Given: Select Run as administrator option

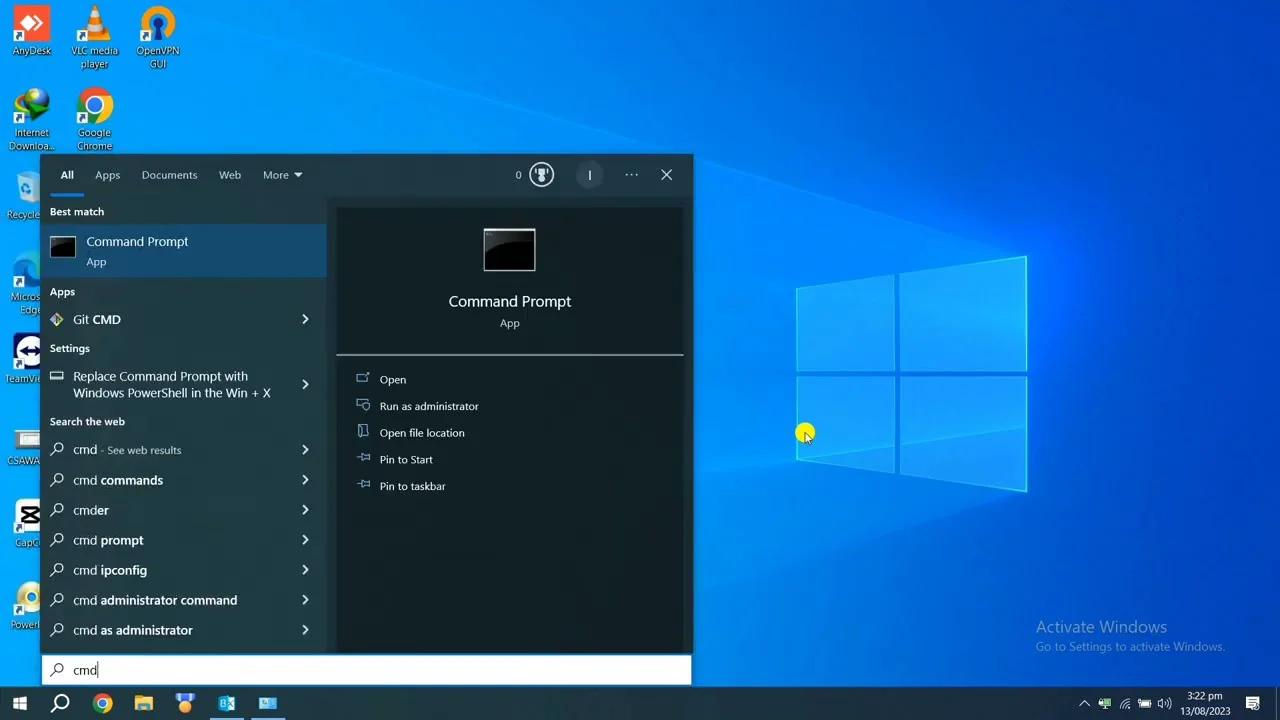Looking at the screenshot, I should coord(428,406).
